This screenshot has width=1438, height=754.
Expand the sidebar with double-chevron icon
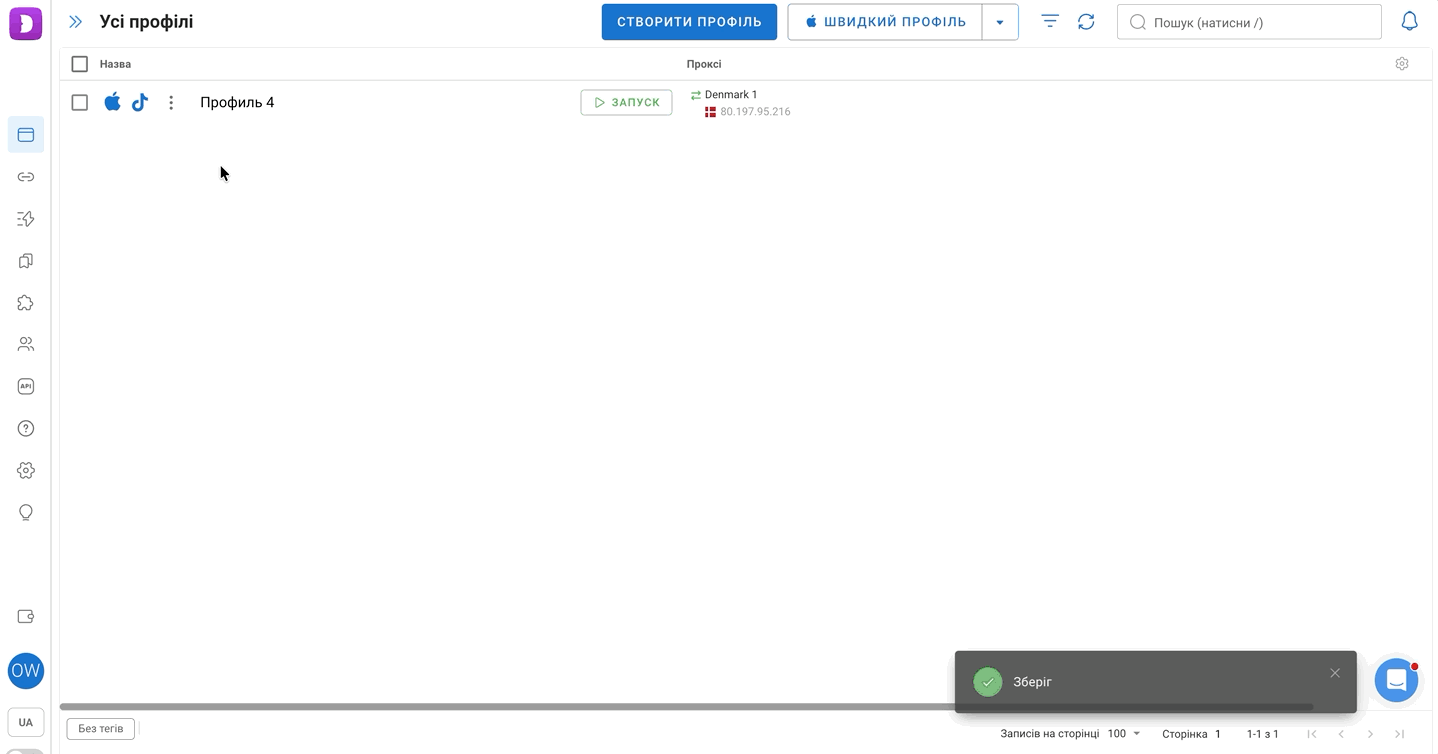[75, 22]
